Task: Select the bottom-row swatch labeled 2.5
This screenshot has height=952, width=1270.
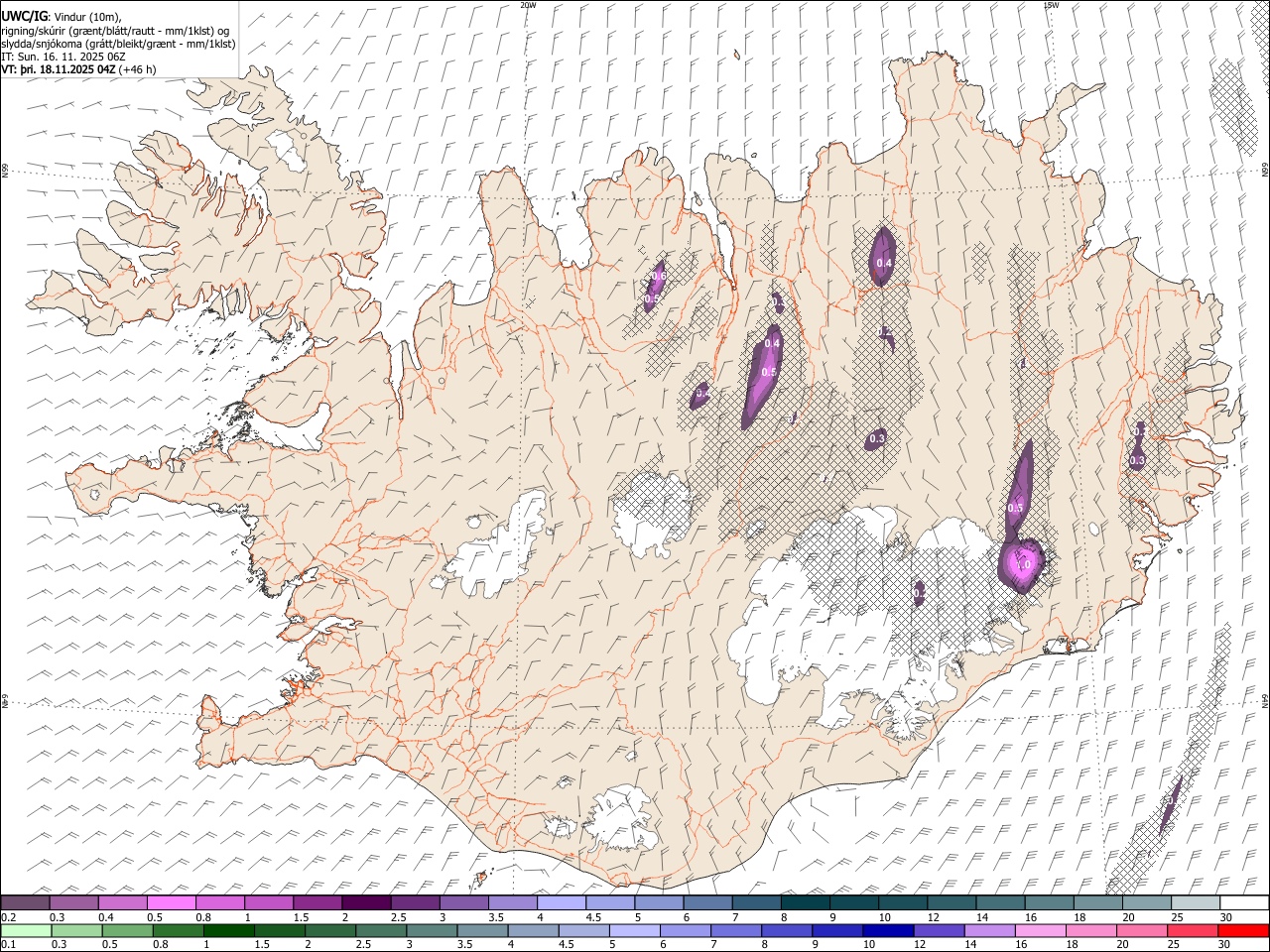Action: click(x=381, y=930)
